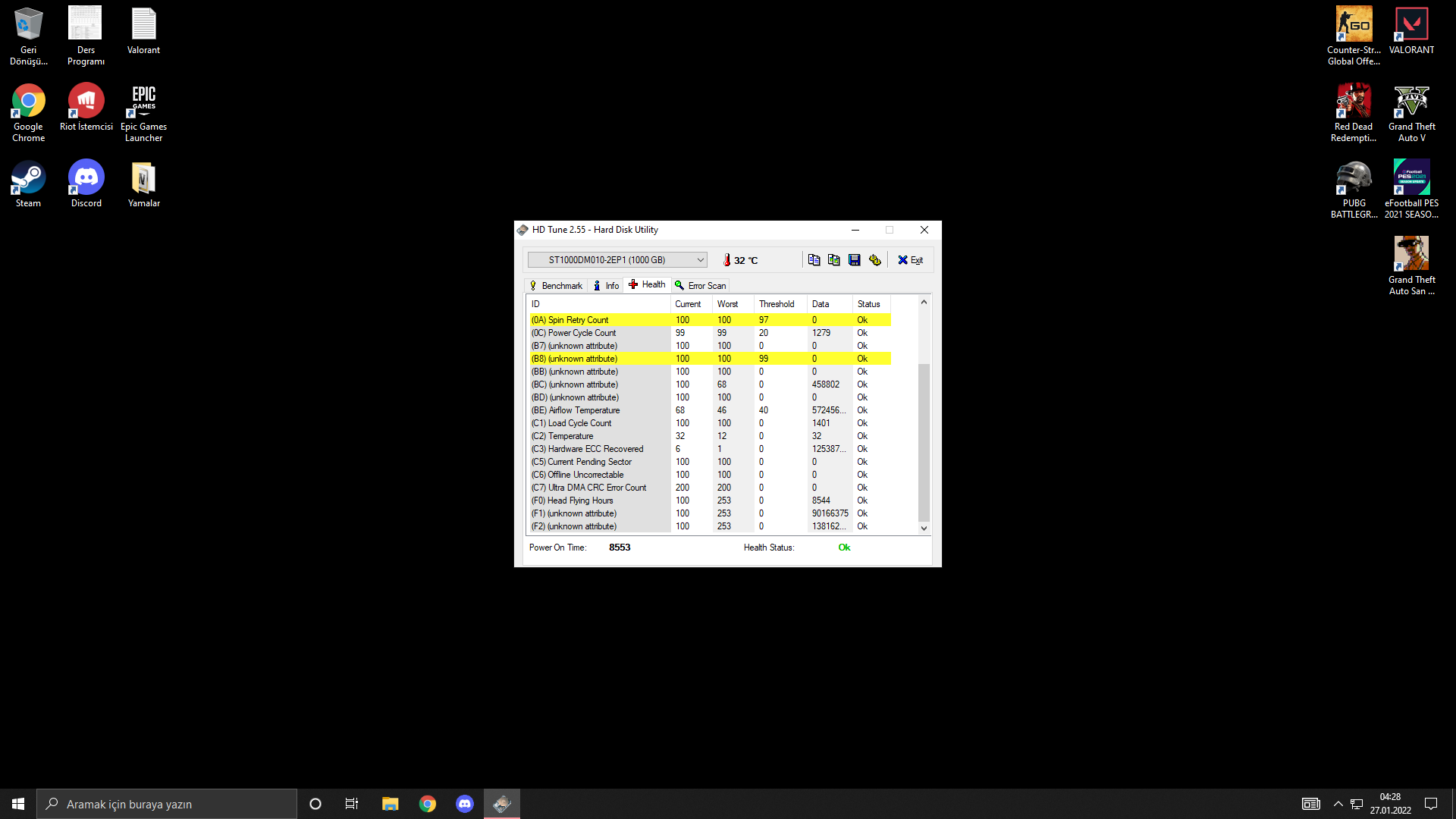
Task: Launch Discord from the taskbar
Action: point(465,803)
